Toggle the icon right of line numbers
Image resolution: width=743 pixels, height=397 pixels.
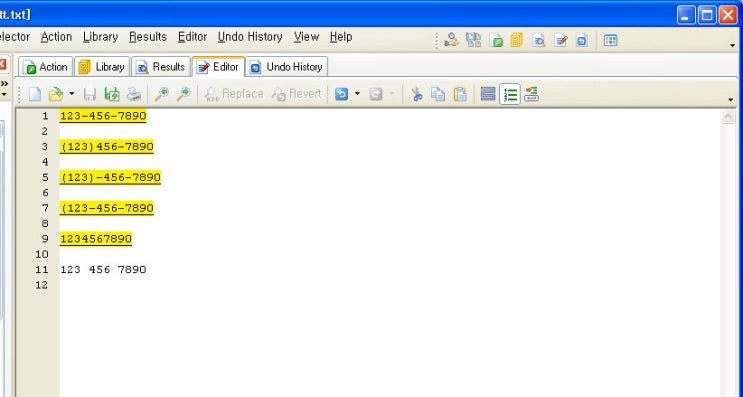point(532,94)
